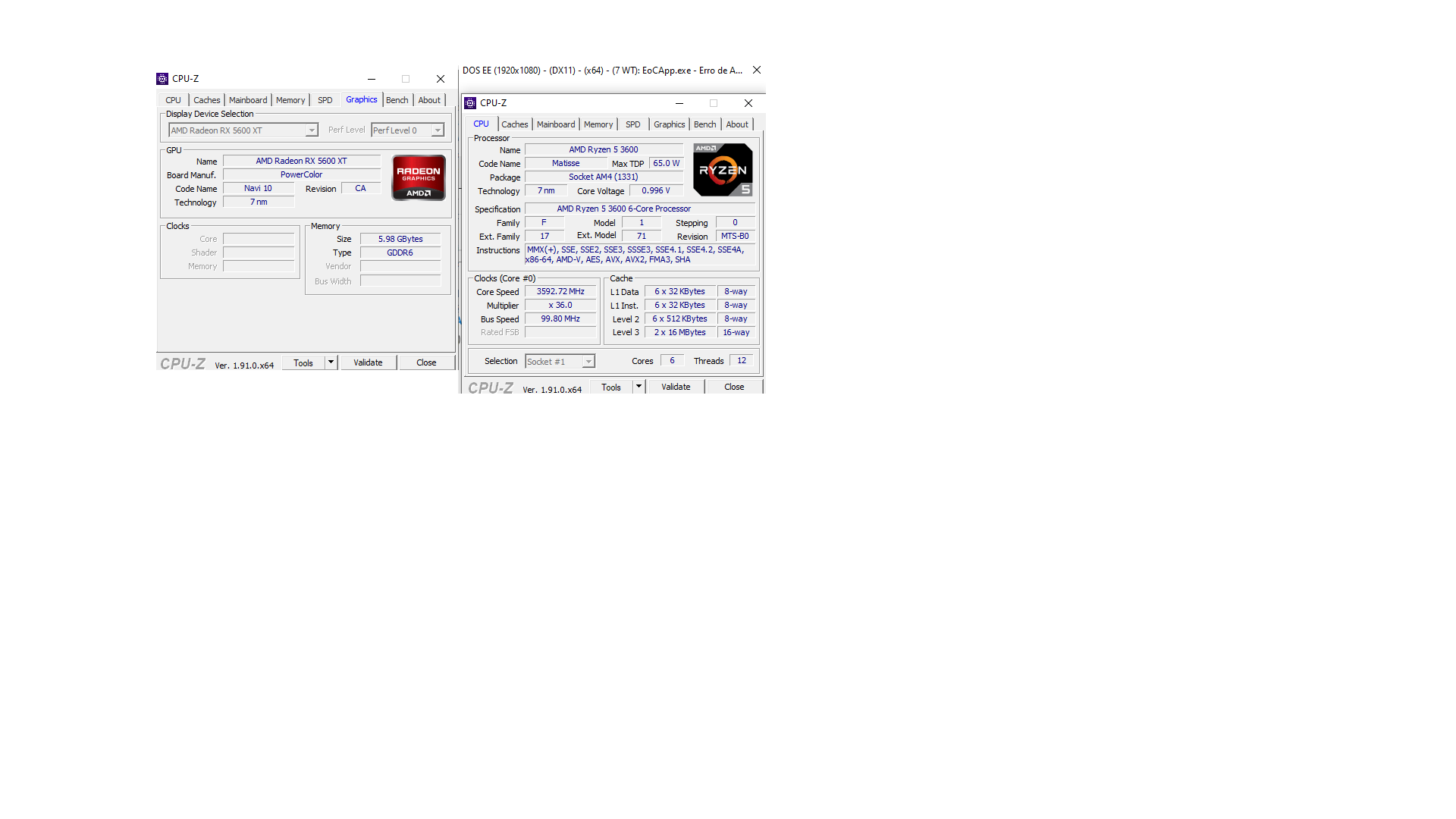Click the x 36.0 multiplier value
The height and width of the screenshot is (819, 1456).
point(561,305)
